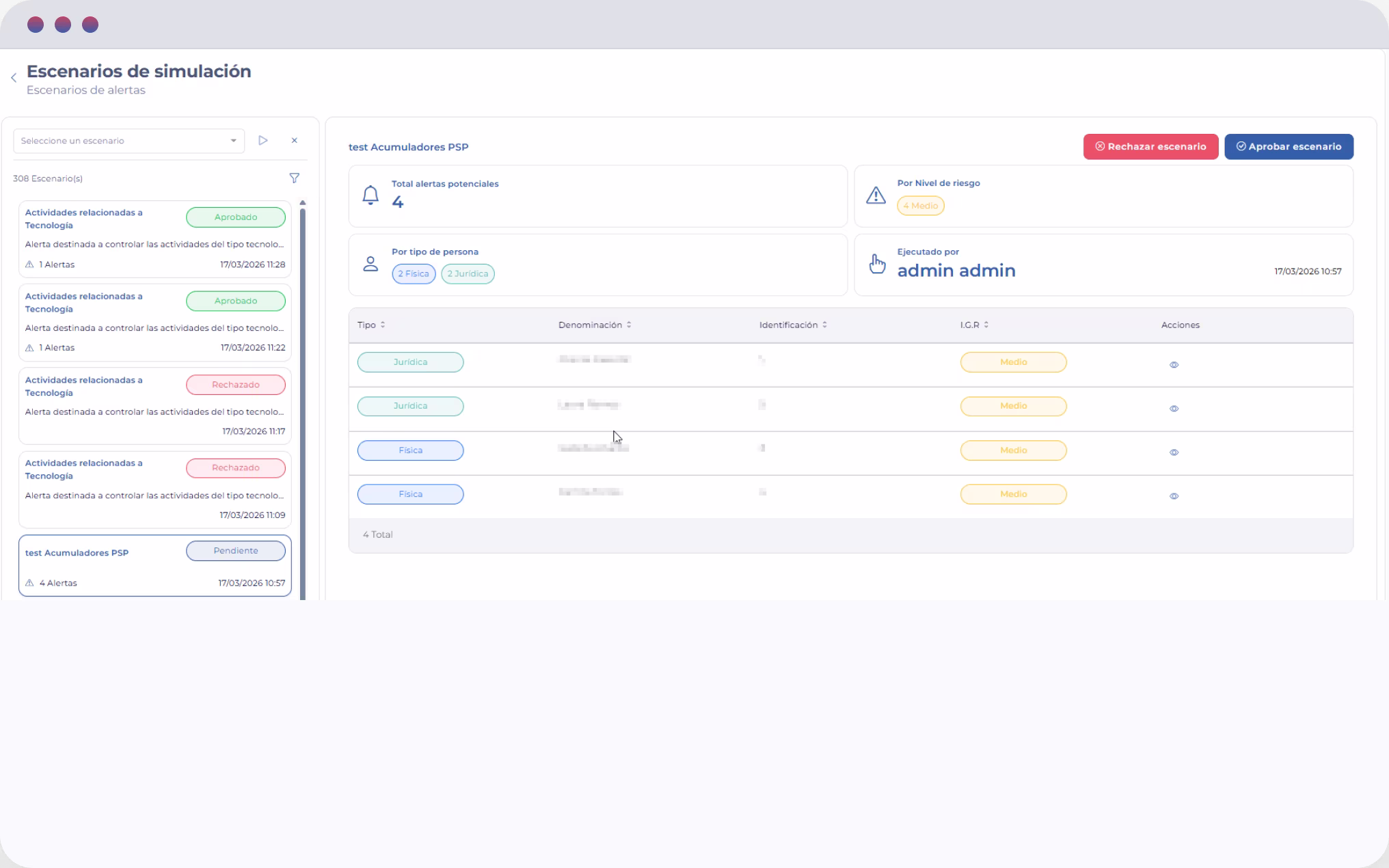1389x868 pixels.
Task: Click Aprobar escenario button
Action: click(1289, 147)
